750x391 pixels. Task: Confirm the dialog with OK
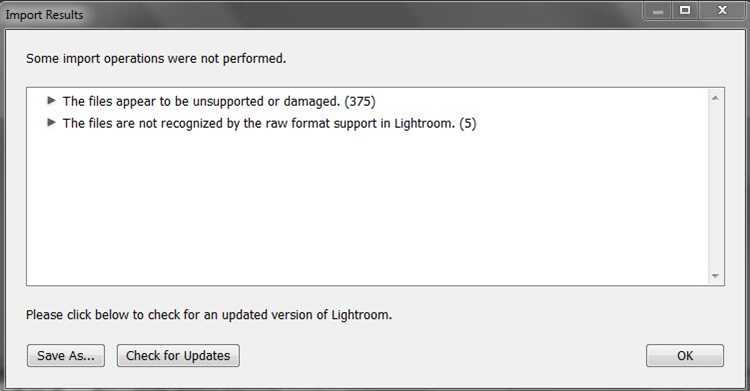tap(685, 356)
